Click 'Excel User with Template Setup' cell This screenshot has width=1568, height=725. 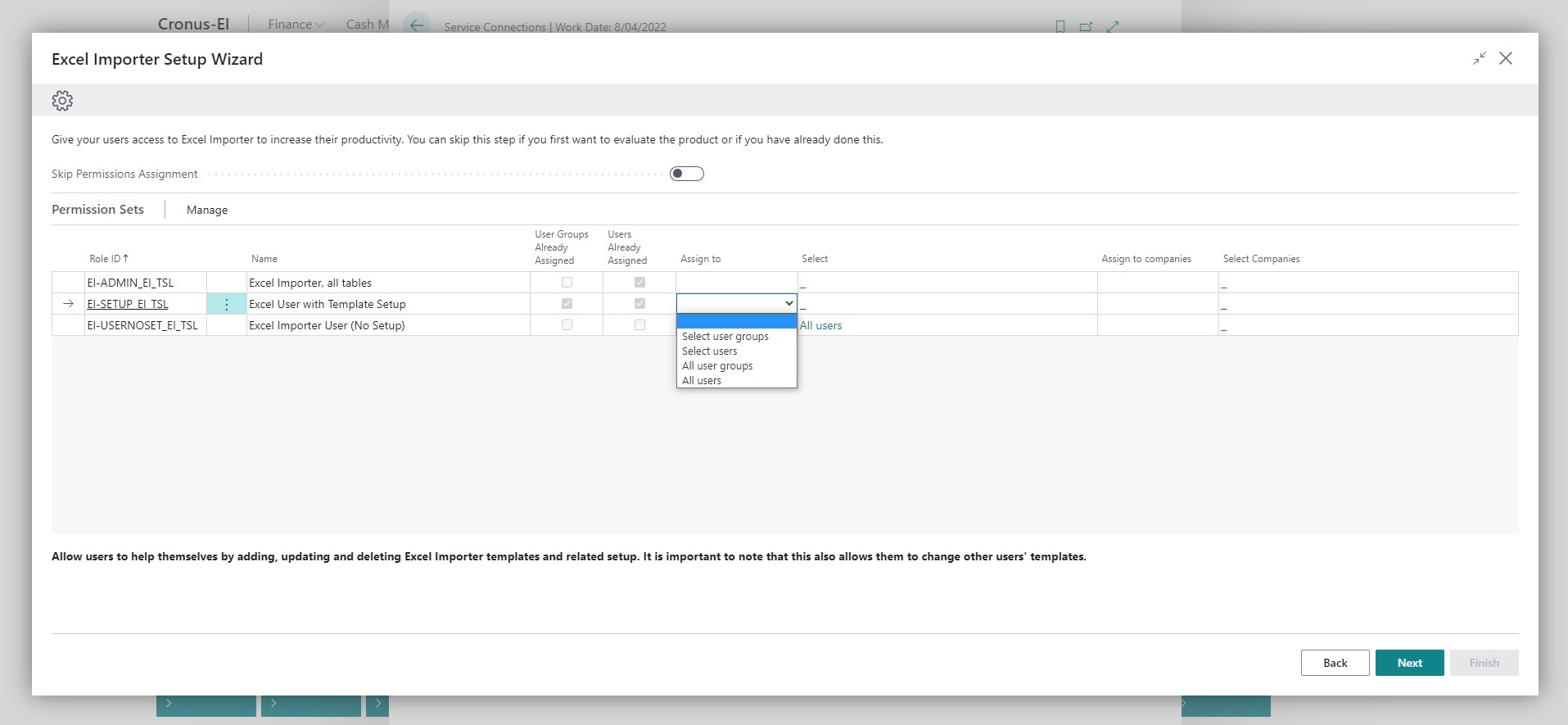(x=388, y=304)
